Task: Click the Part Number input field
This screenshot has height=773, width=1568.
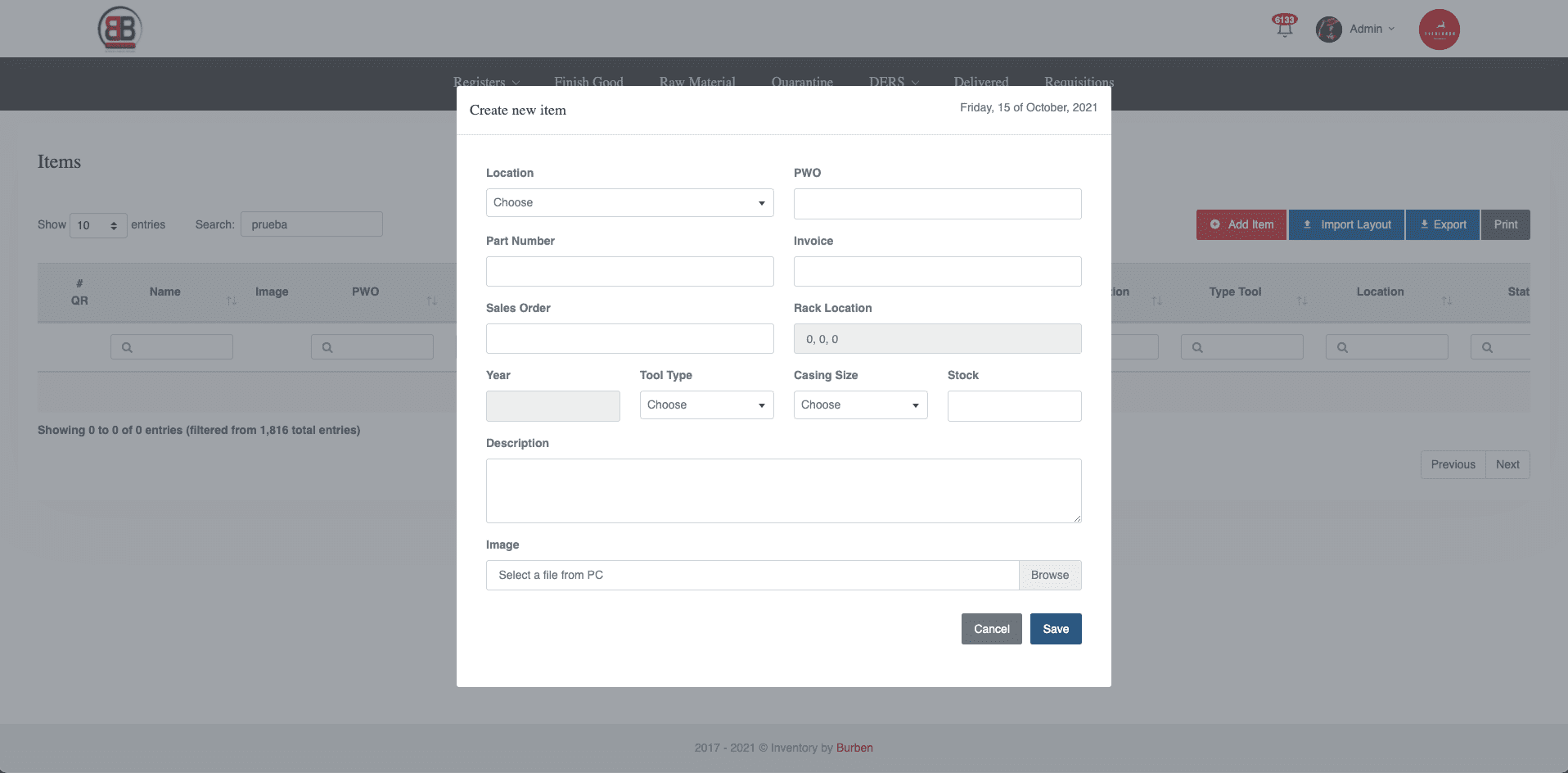Action: pos(629,272)
